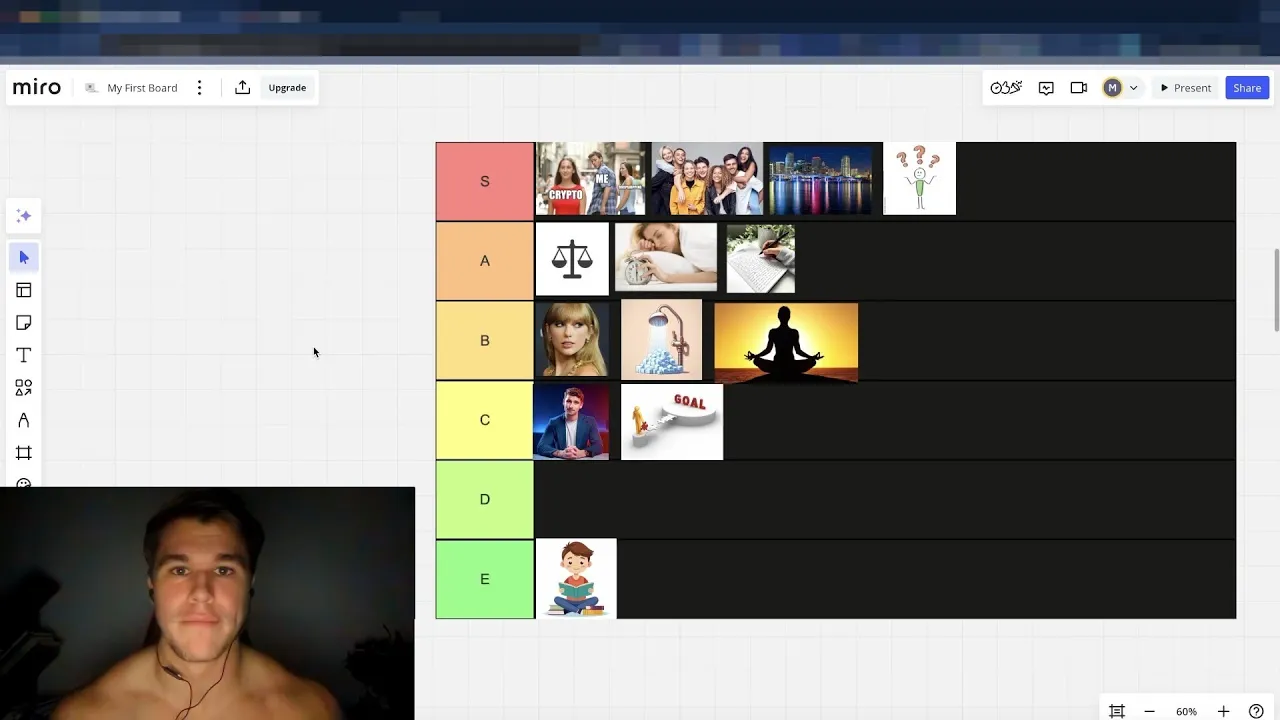Click the fit-to-screen frames icon
1280x720 pixels.
point(1117,711)
